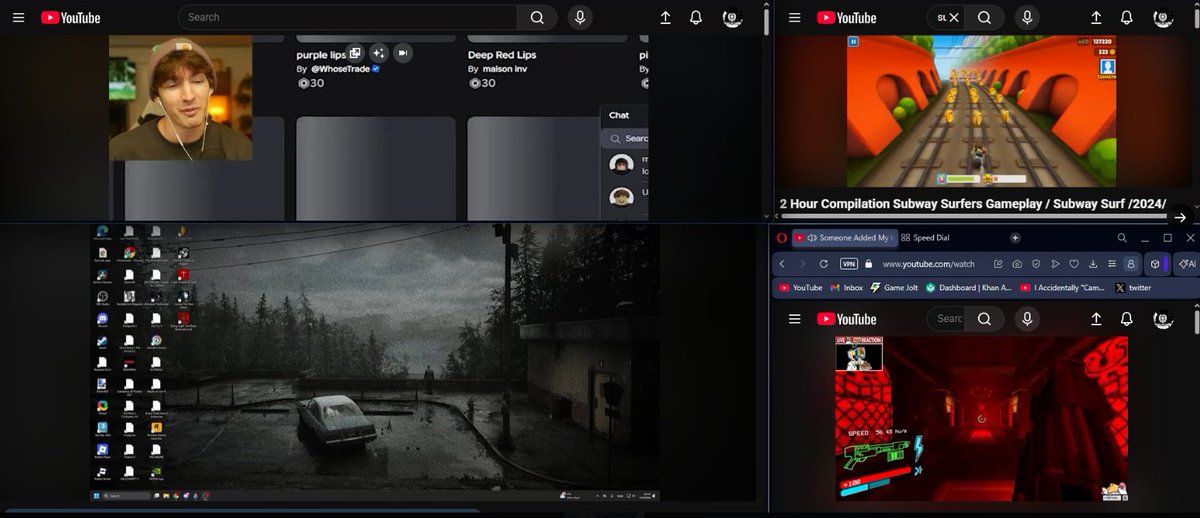Click the Discord icon on the streamed desktop
1200x518 pixels.
tap(102, 318)
